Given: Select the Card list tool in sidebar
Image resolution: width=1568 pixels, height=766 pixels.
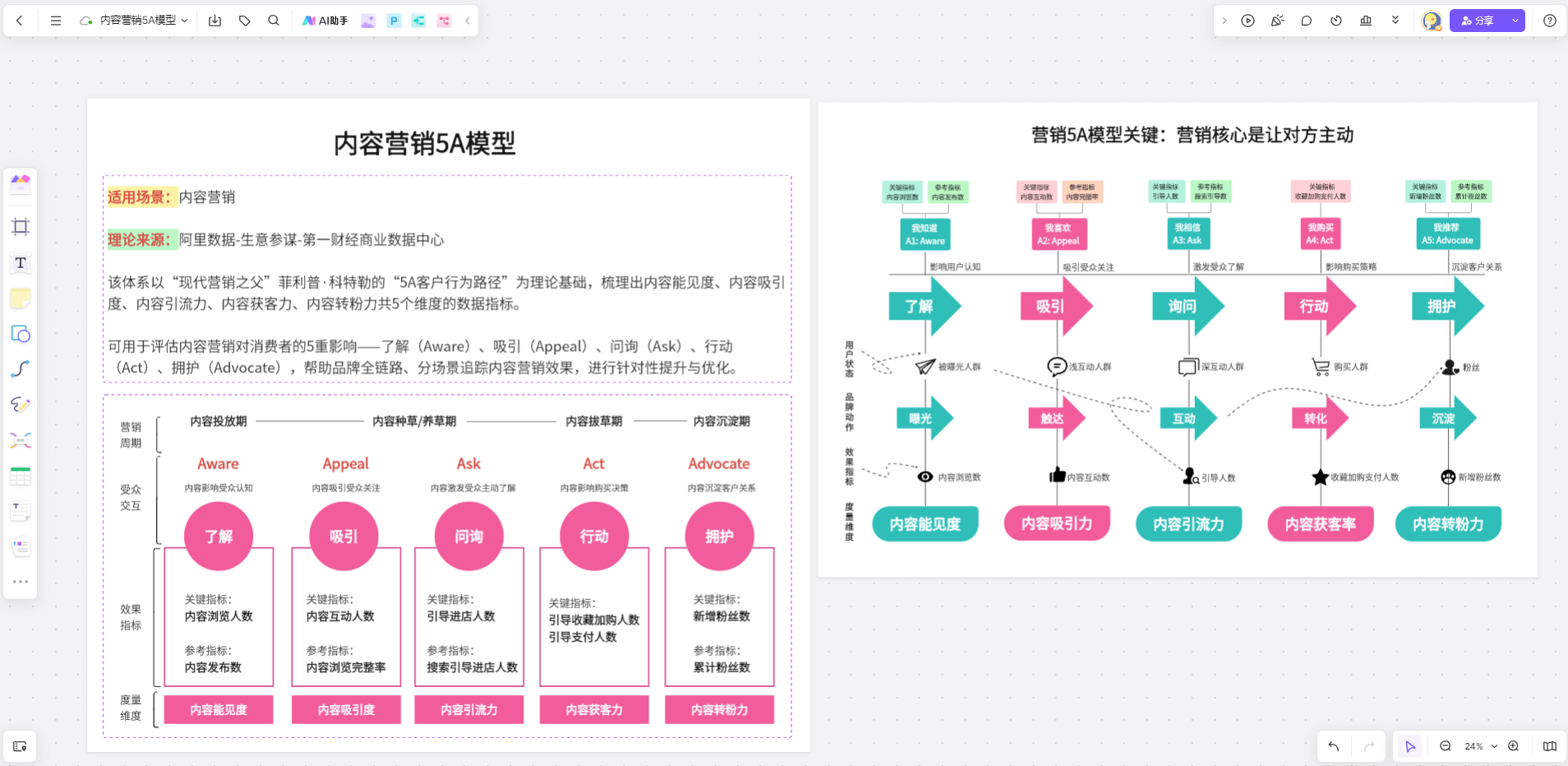Looking at the screenshot, I should click(21, 547).
